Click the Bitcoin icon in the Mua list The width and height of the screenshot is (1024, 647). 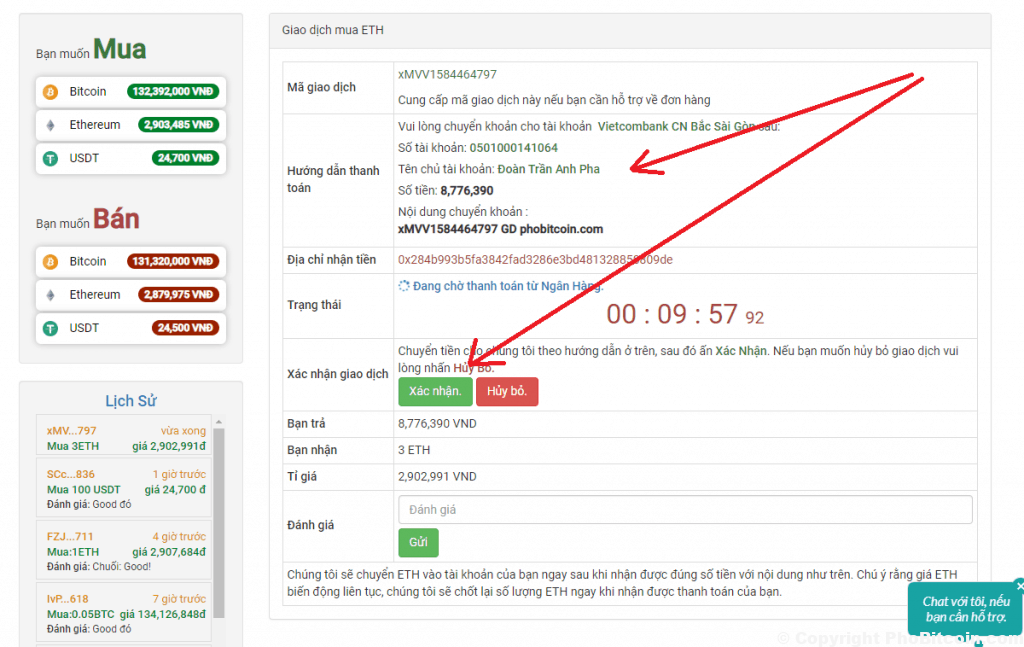tap(50, 92)
